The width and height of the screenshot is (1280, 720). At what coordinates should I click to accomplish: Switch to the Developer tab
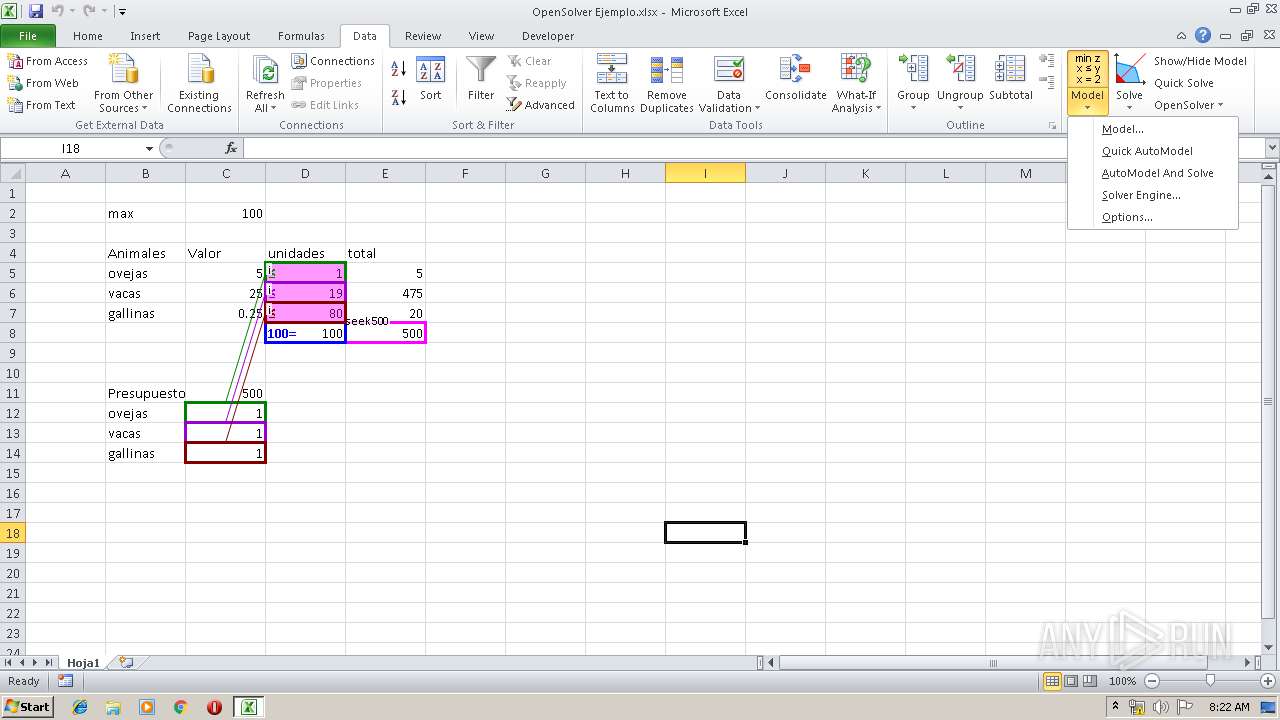[548, 36]
